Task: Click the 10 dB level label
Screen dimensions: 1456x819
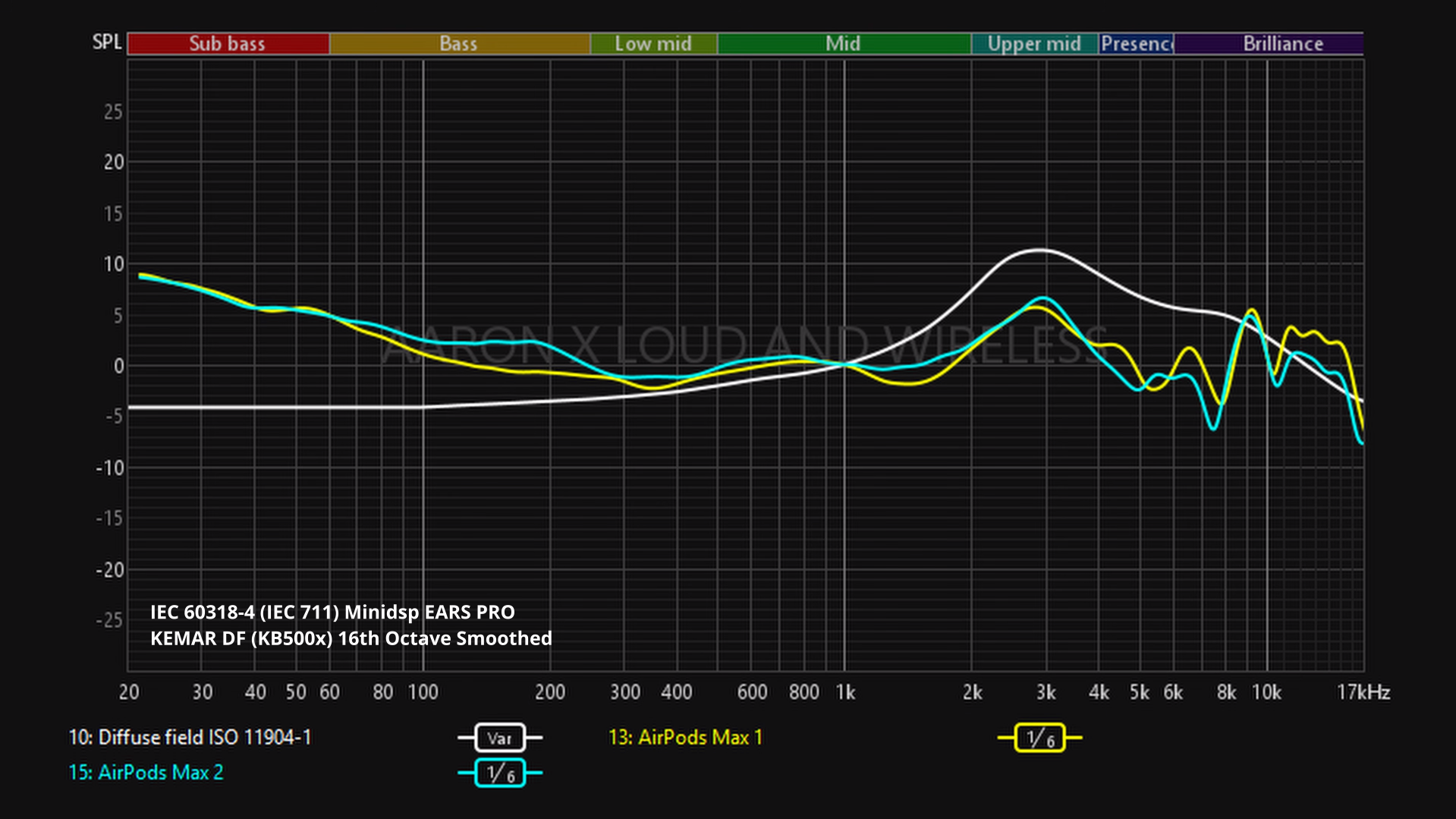Action: pos(113,265)
